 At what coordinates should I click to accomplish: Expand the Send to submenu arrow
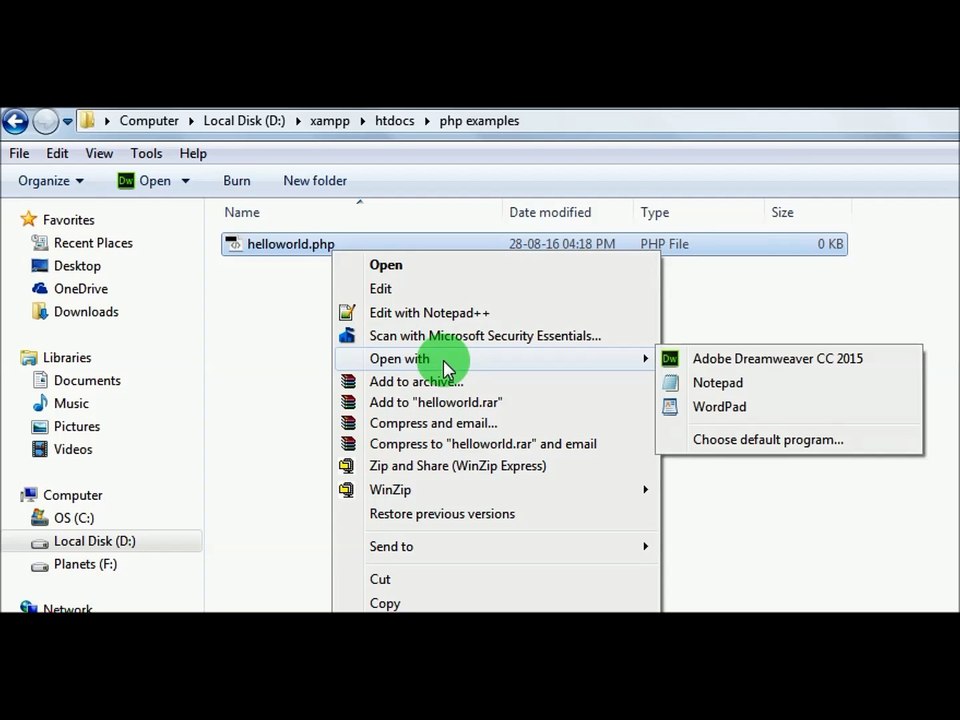[645, 546]
